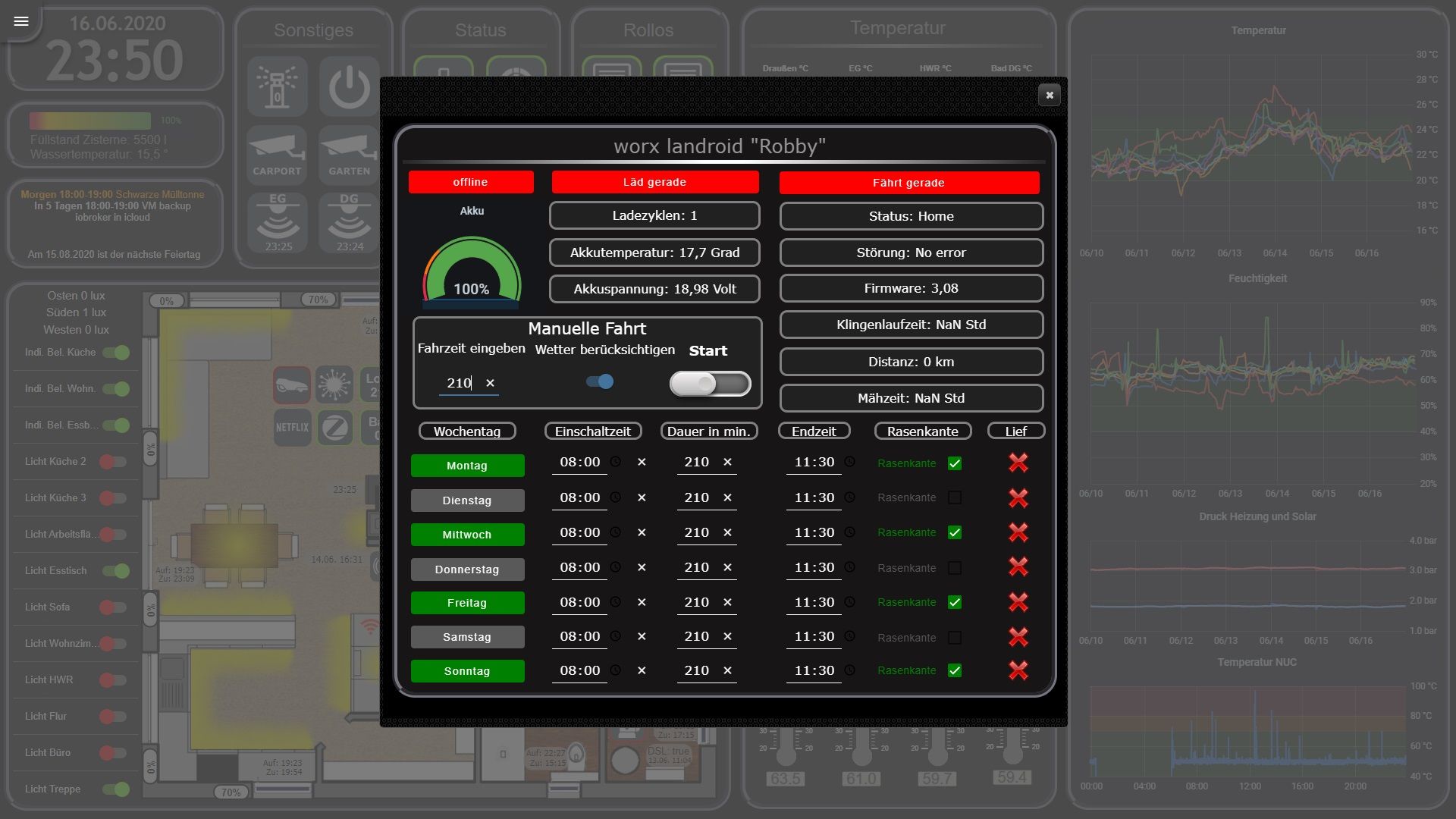Viewport: 1456px width, 819px height.
Task: Open the EG wifi presence icon
Action: (x=278, y=223)
